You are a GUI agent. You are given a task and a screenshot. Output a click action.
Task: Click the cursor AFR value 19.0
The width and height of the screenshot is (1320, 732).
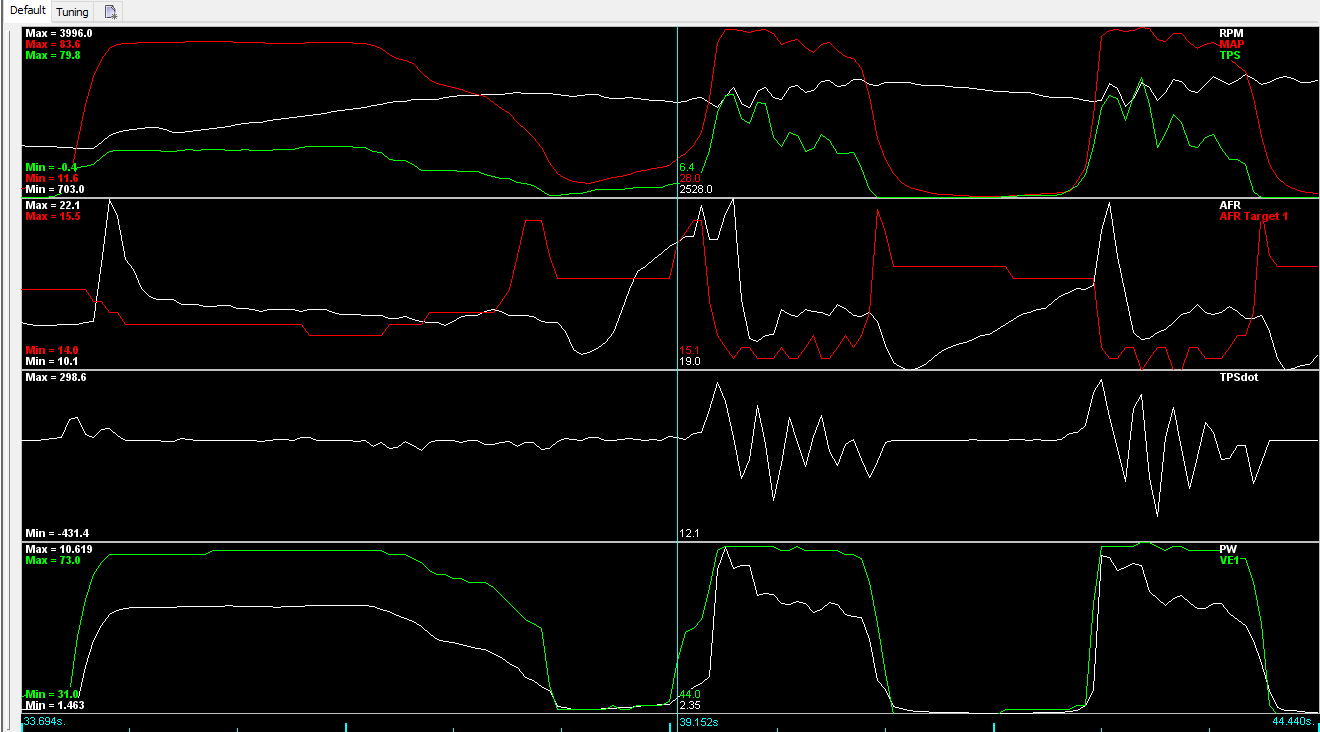pos(690,361)
